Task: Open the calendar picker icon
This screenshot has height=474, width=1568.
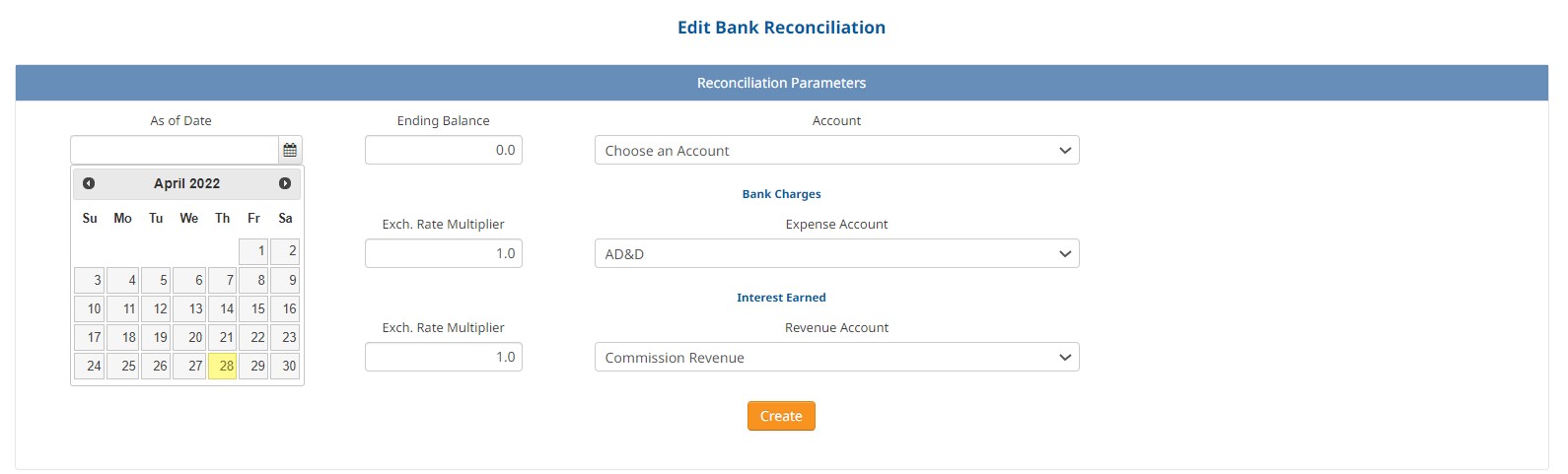Action: coord(290,150)
